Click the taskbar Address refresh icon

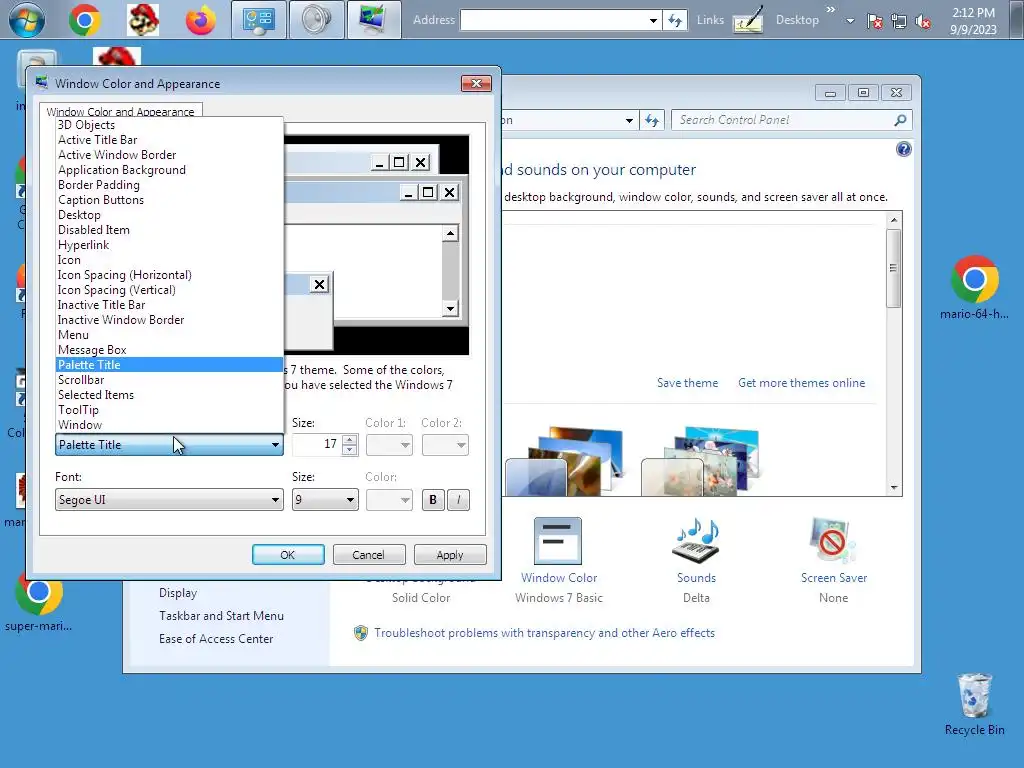point(675,20)
